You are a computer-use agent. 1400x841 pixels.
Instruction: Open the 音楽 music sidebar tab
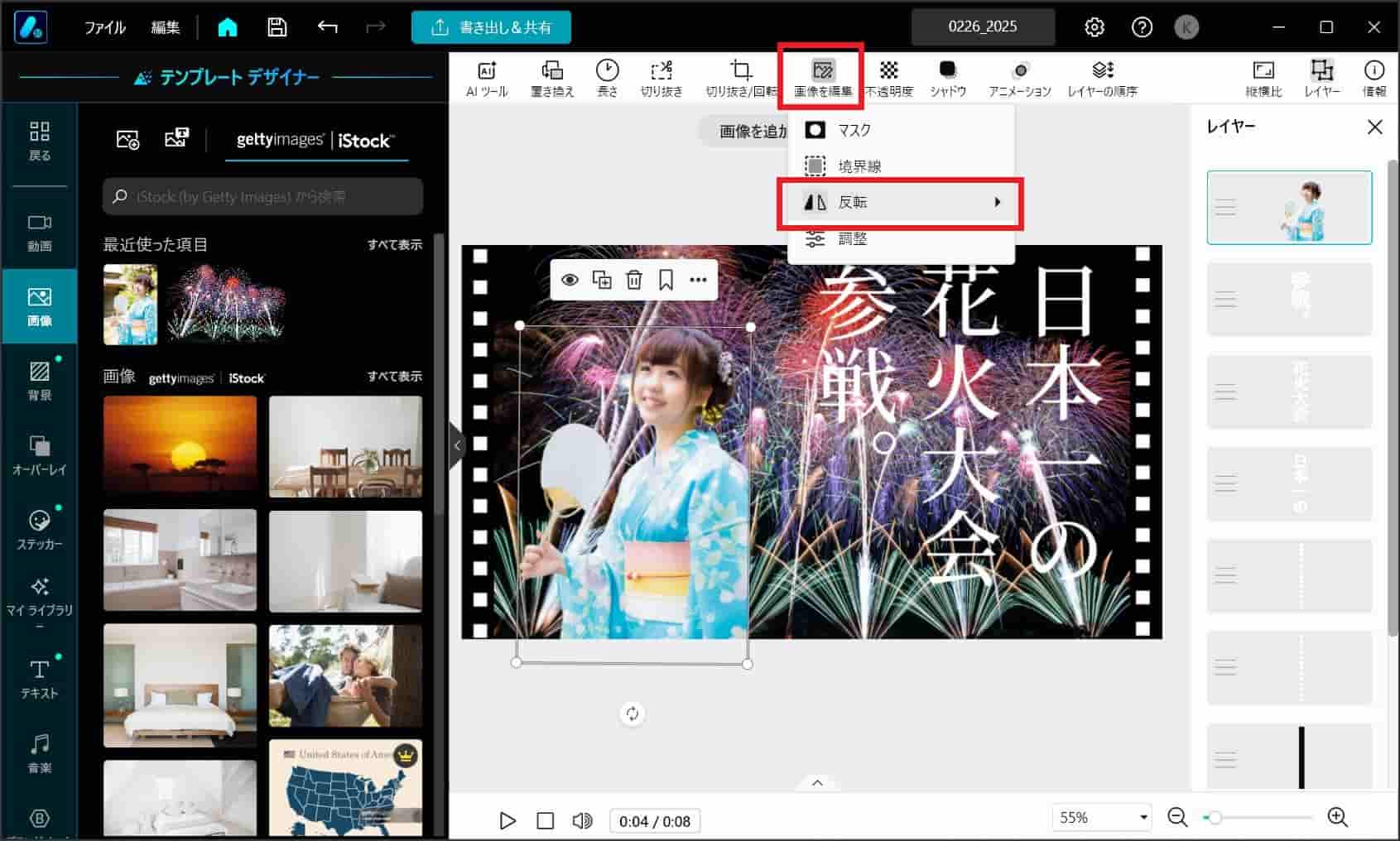point(40,754)
